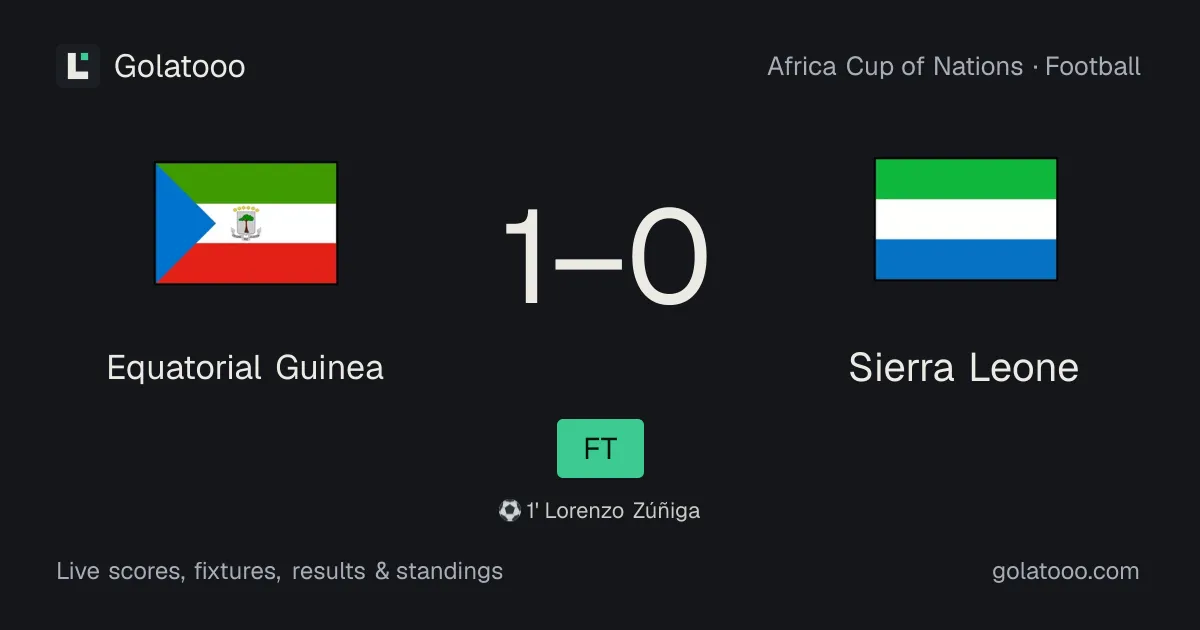The image size is (1200, 630).
Task: Click the blue stripe of Sierra Leone flag
Action: (x=966, y=260)
